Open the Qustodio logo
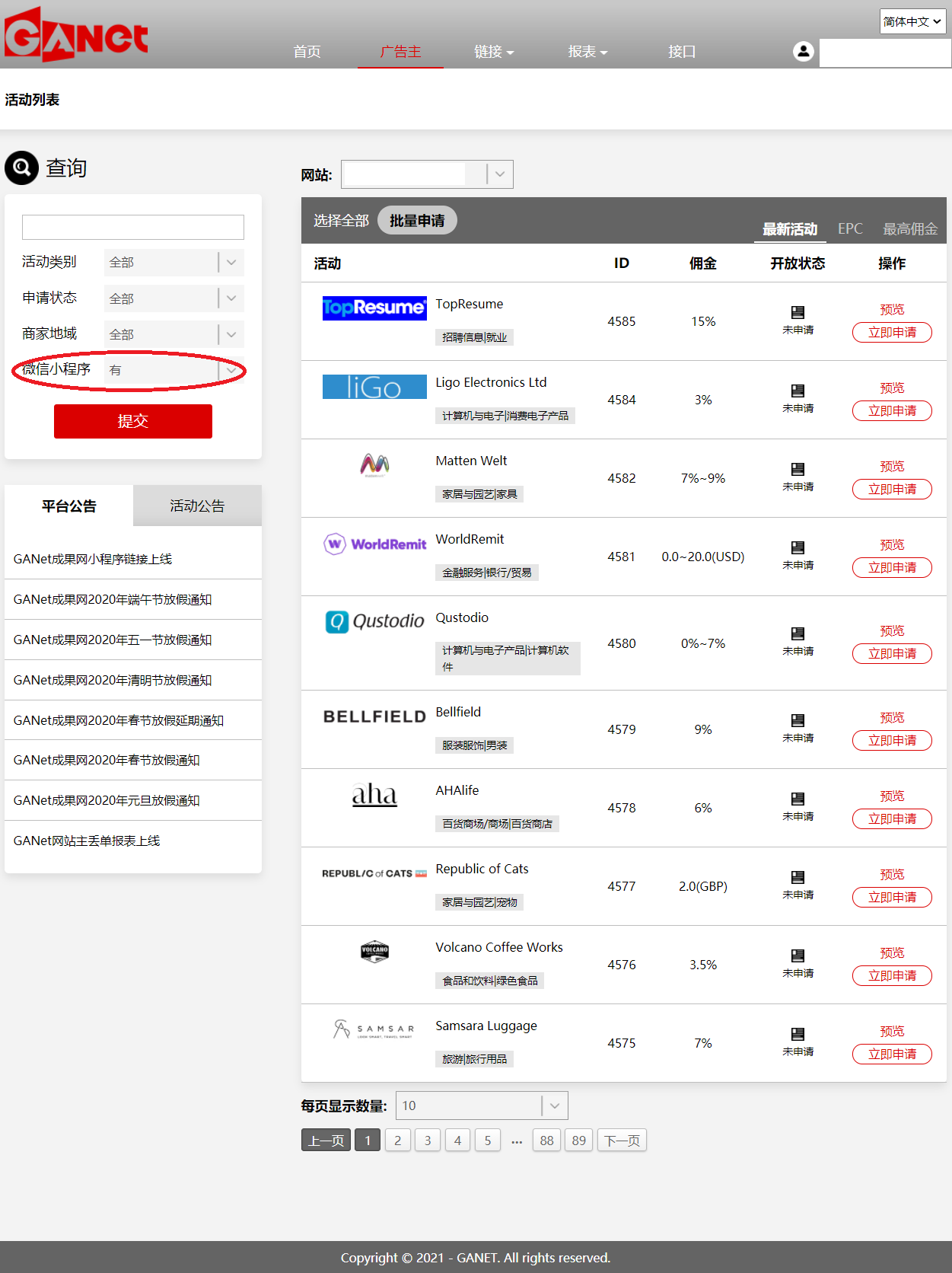This screenshot has height=1273, width=952. click(374, 621)
